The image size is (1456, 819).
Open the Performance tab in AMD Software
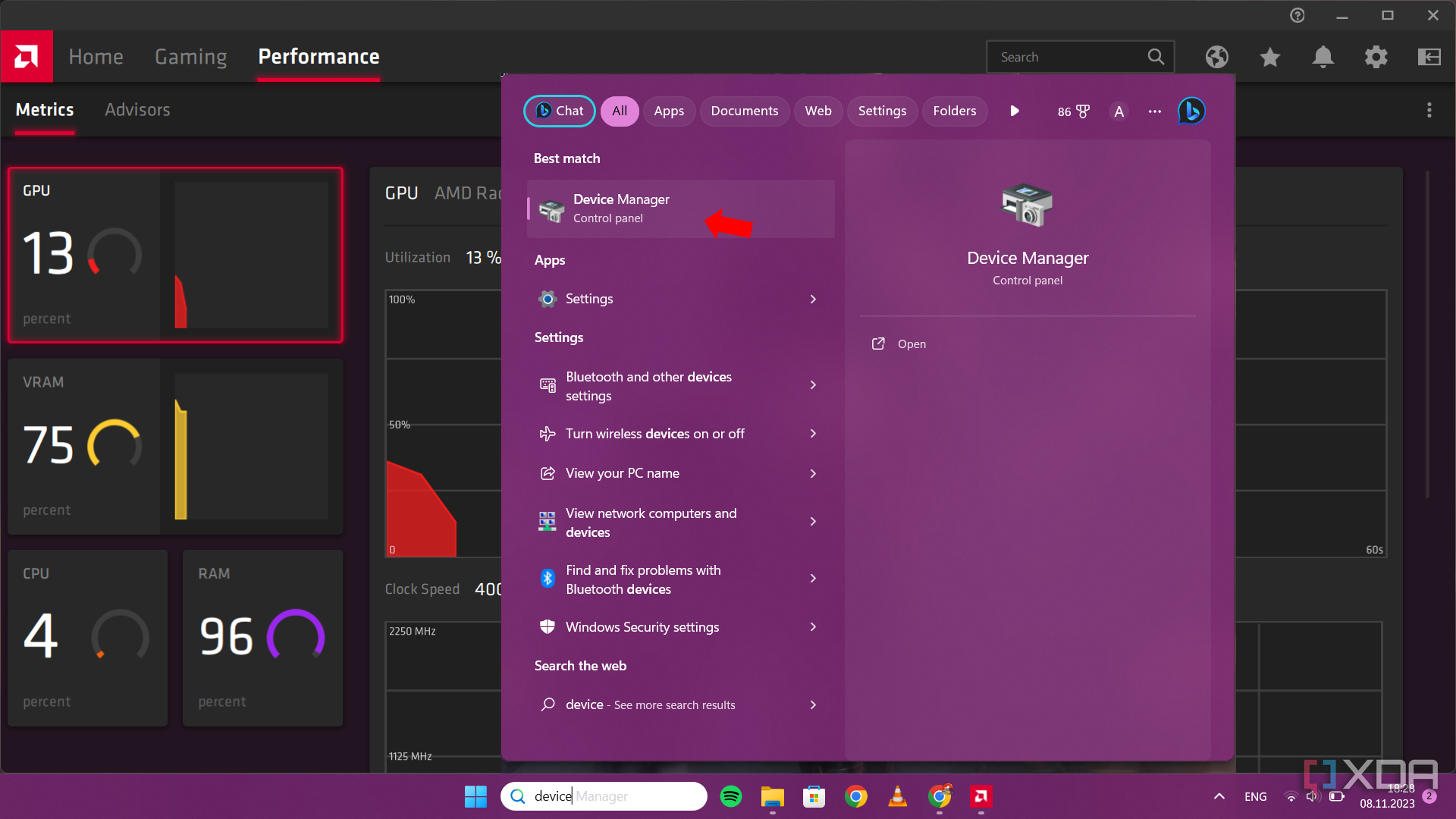pos(318,56)
